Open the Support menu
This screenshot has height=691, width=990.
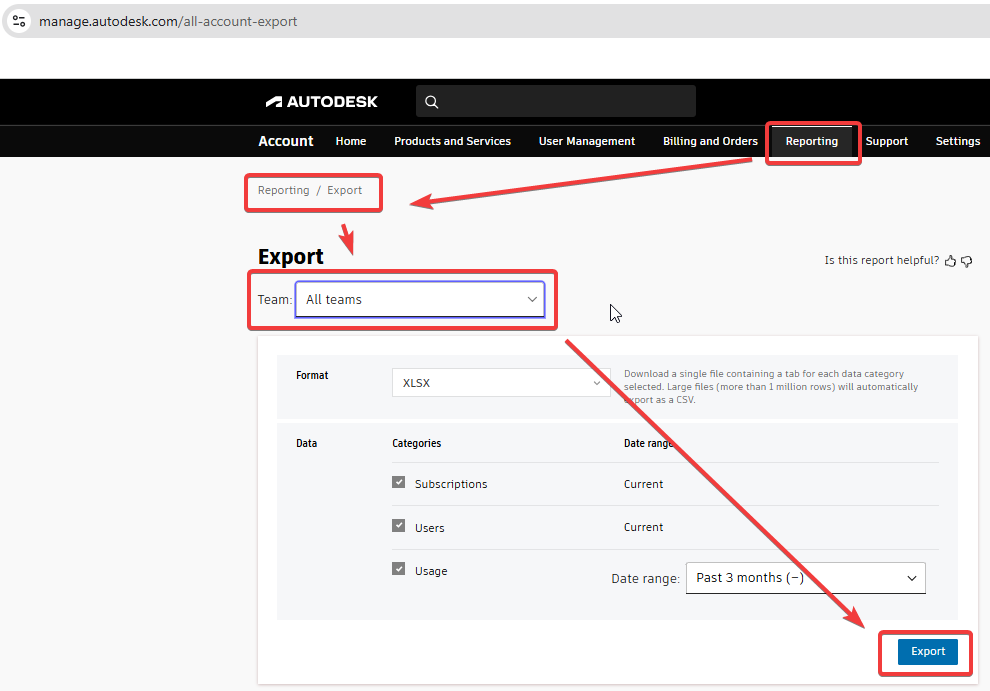click(x=886, y=141)
